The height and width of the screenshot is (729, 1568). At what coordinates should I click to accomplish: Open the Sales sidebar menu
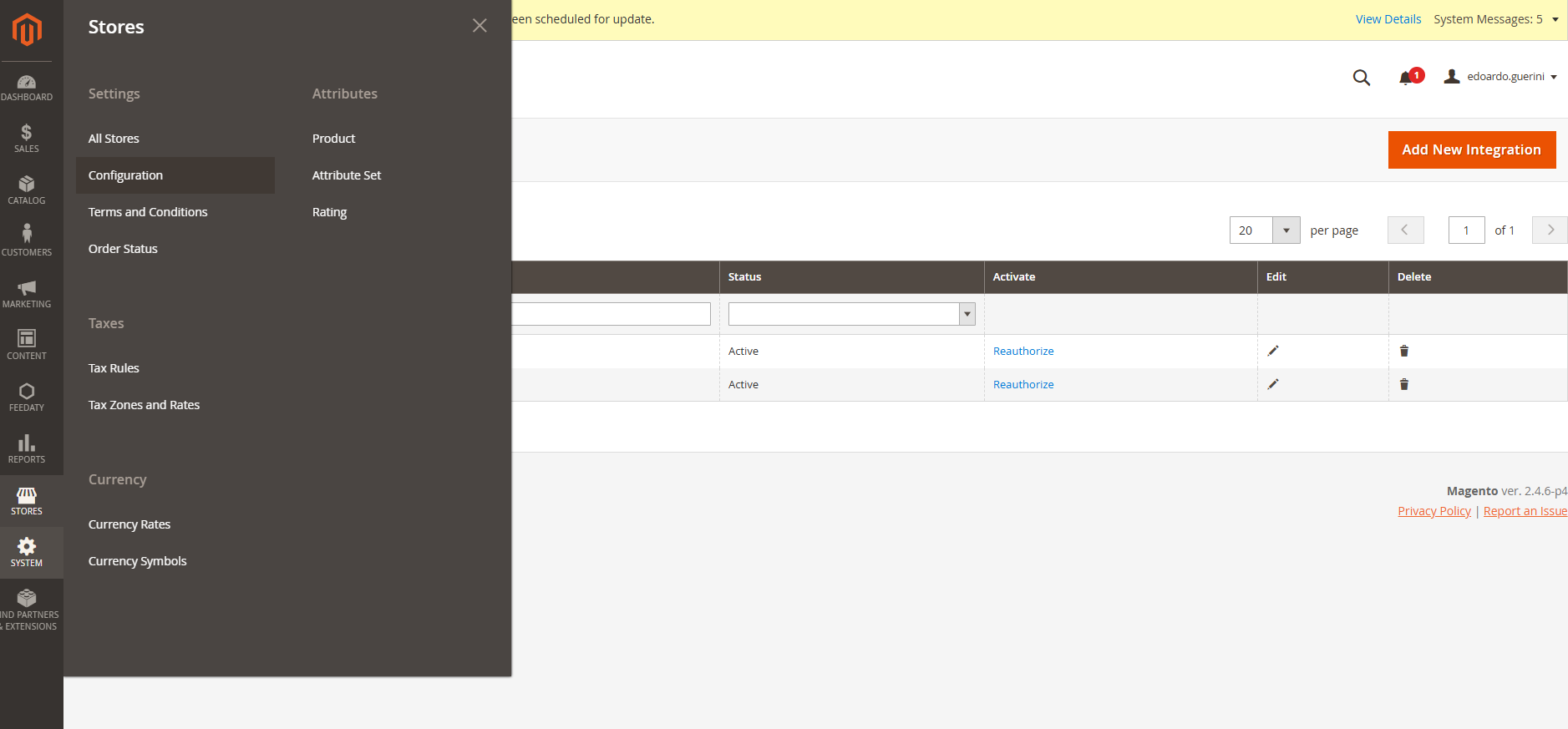27,139
